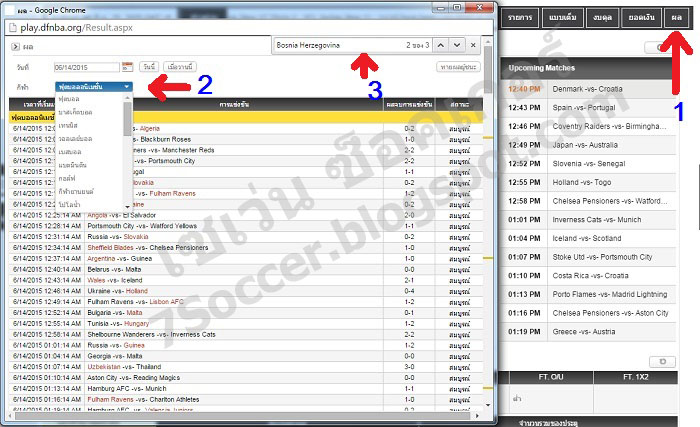The image size is (700, 427).
Task: Click the button at far right of date row
Action: point(458,67)
